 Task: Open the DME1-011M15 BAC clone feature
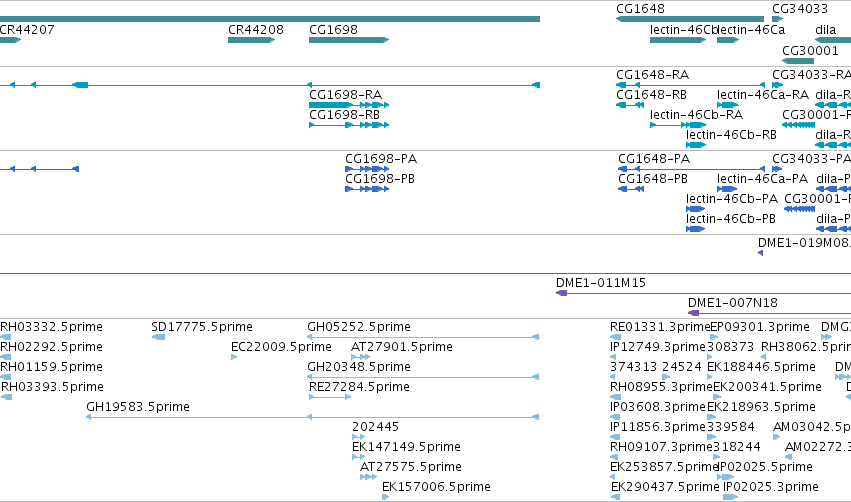[703, 293]
